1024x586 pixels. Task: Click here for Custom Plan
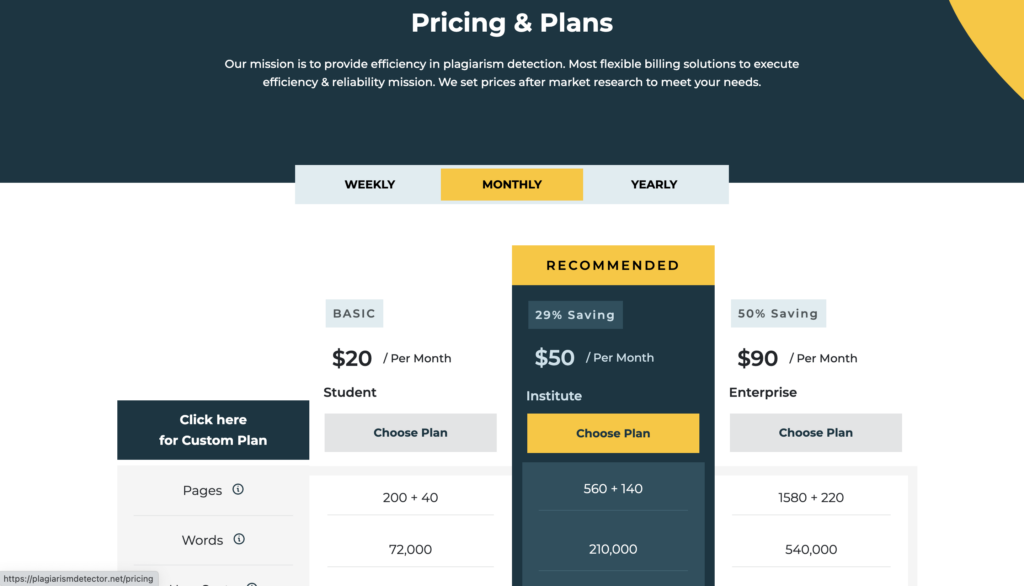pos(213,429)
